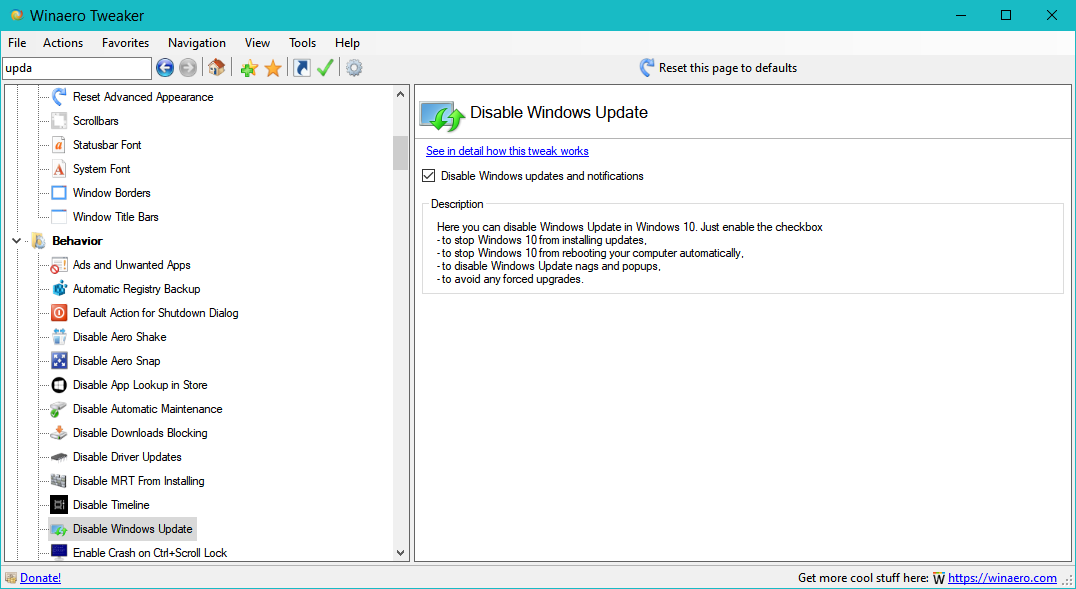
Task: Click the Donate! link
Action: pos(40,578)
